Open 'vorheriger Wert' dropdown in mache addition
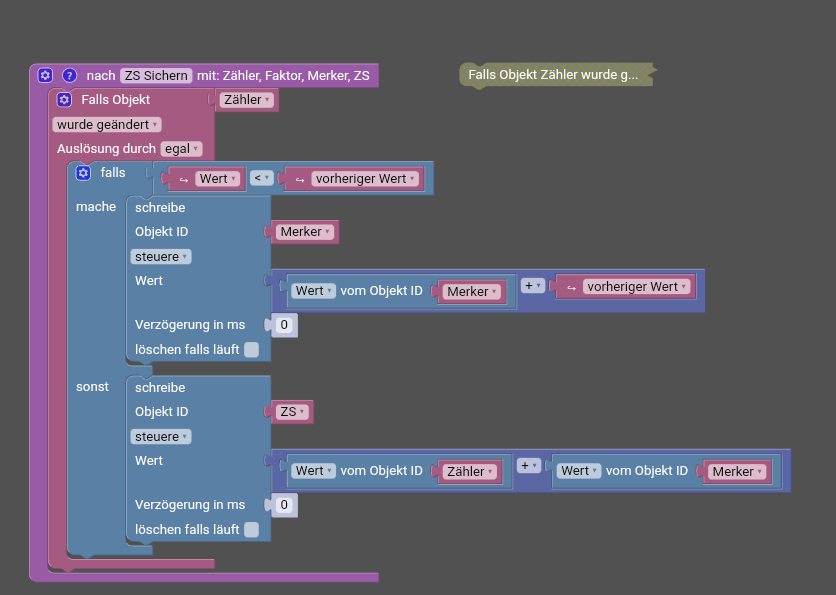 point(637,287)
